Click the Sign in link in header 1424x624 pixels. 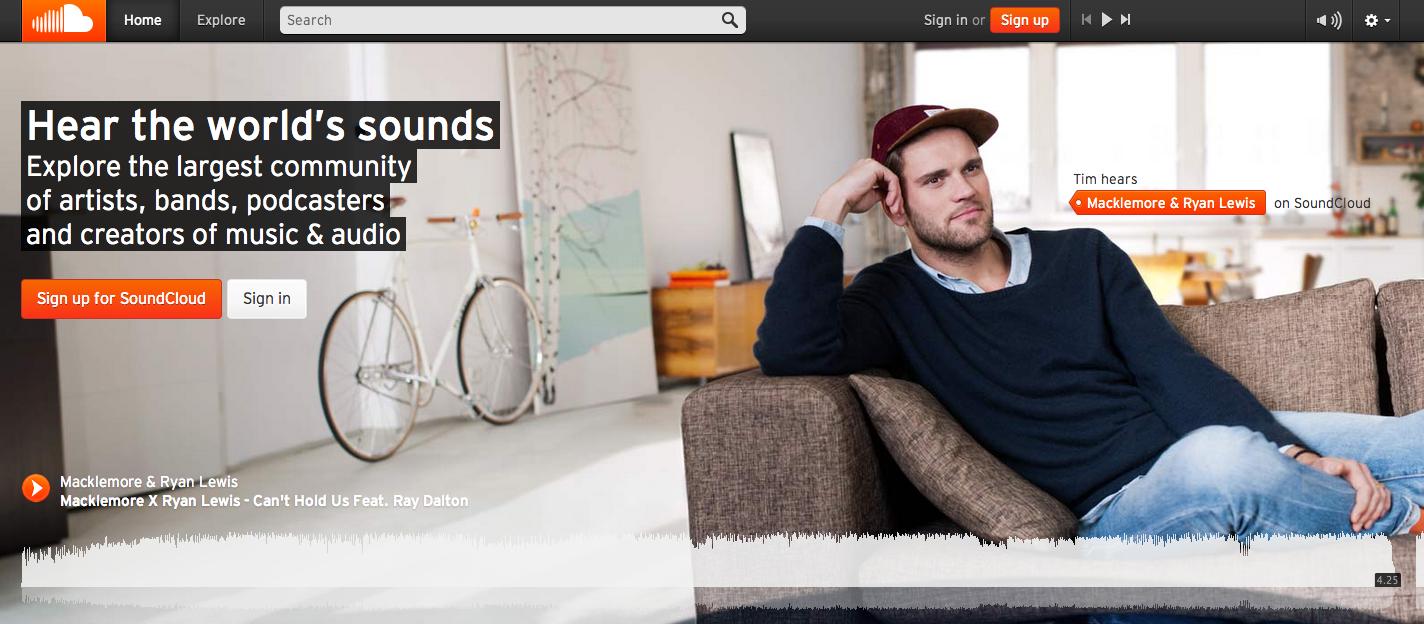pyautogui.click(x=945, y=20)
